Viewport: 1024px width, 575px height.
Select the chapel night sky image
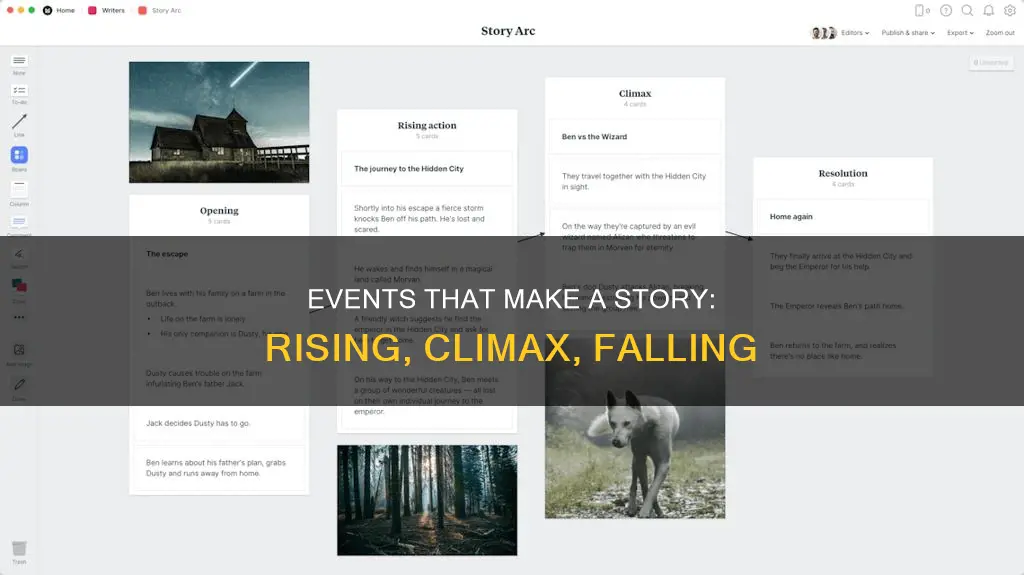point(219,122)
